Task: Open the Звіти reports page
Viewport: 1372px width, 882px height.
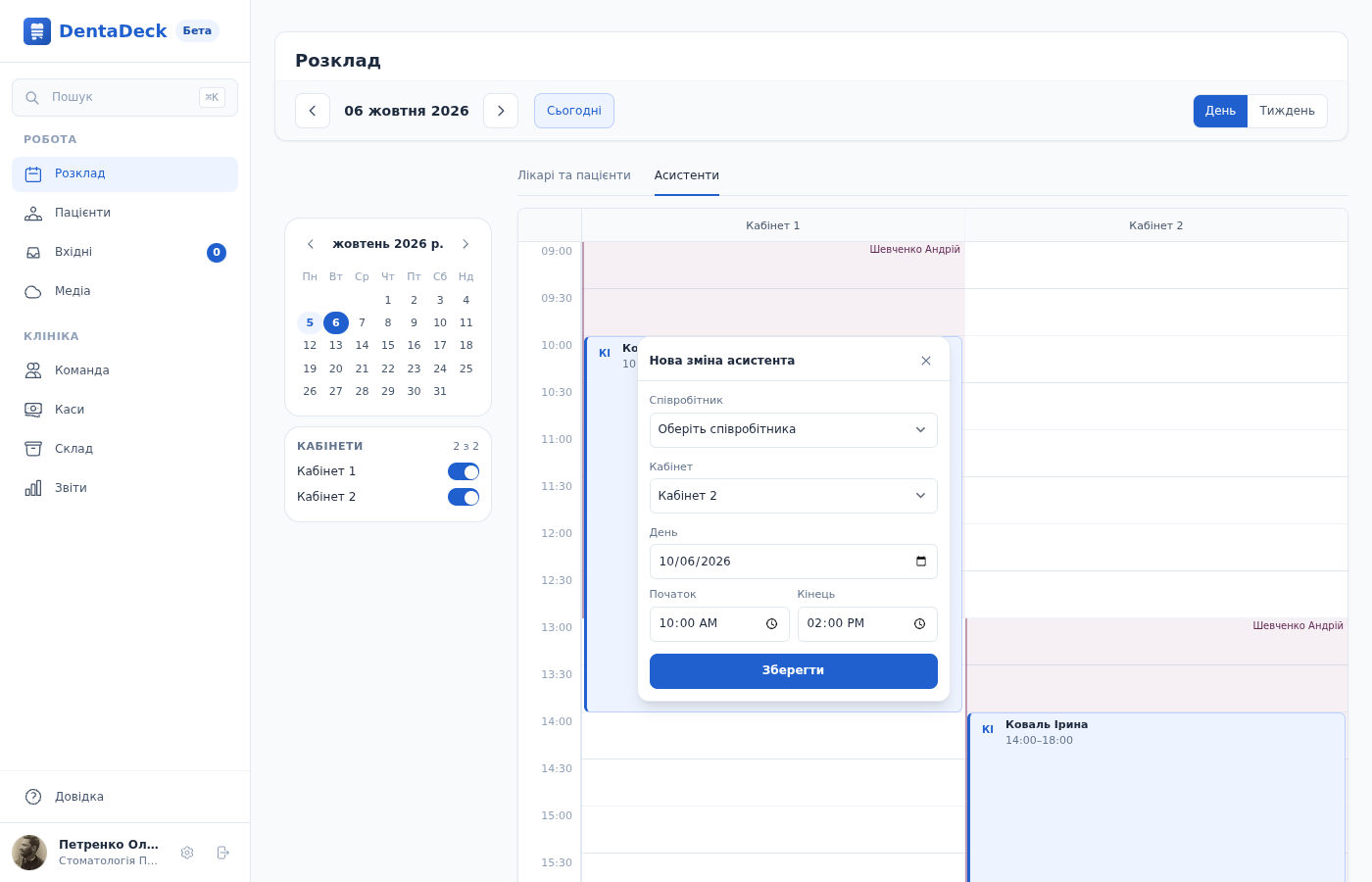Action: tap(124, 488)
